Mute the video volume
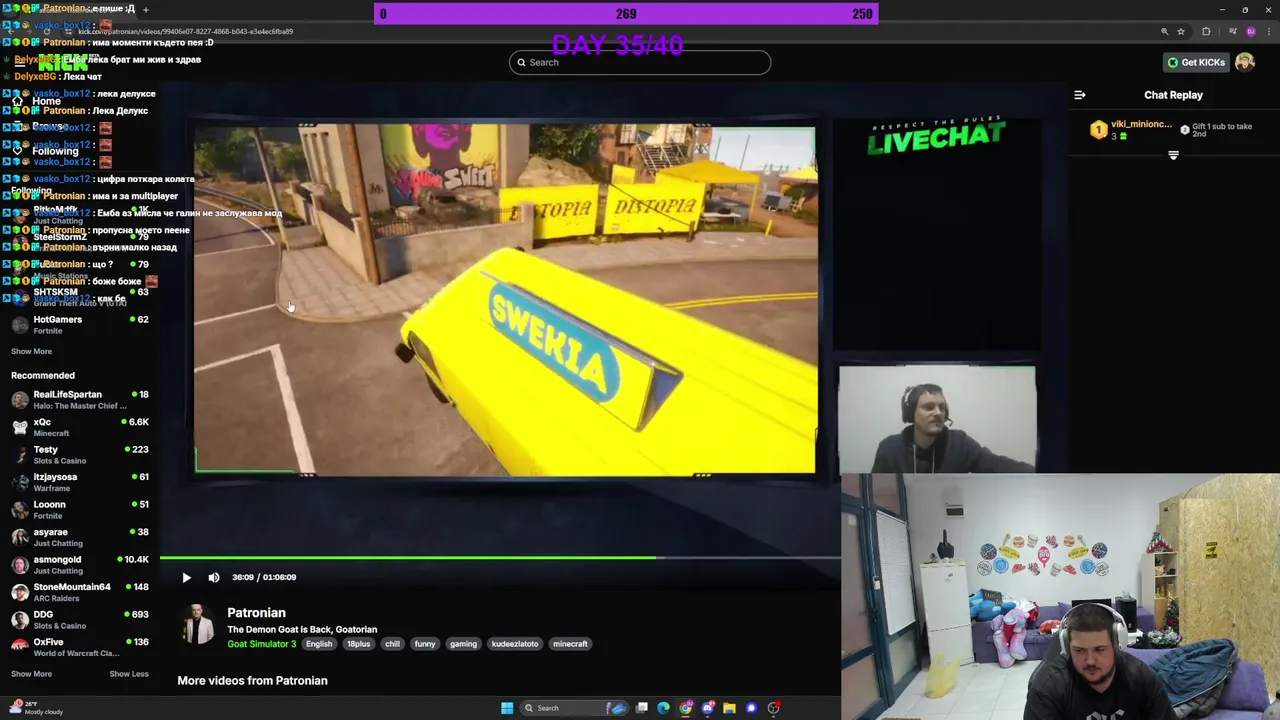 point(213,577)
